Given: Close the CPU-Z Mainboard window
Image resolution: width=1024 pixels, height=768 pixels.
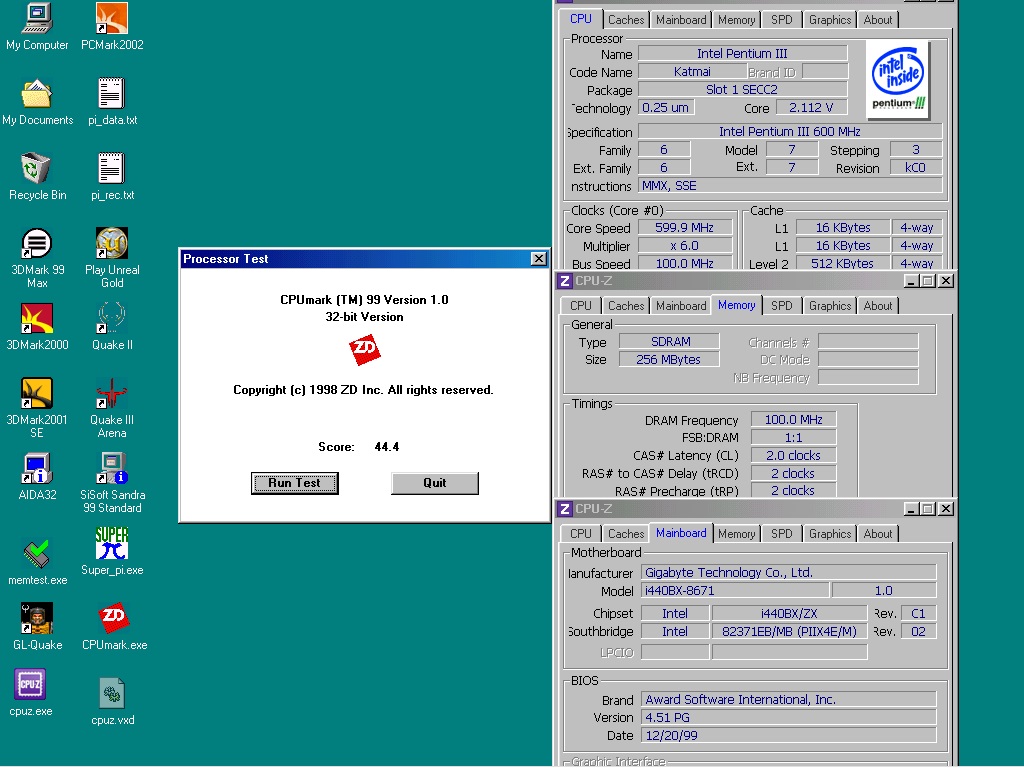Looking at the screenshot, I should [946, 509].
